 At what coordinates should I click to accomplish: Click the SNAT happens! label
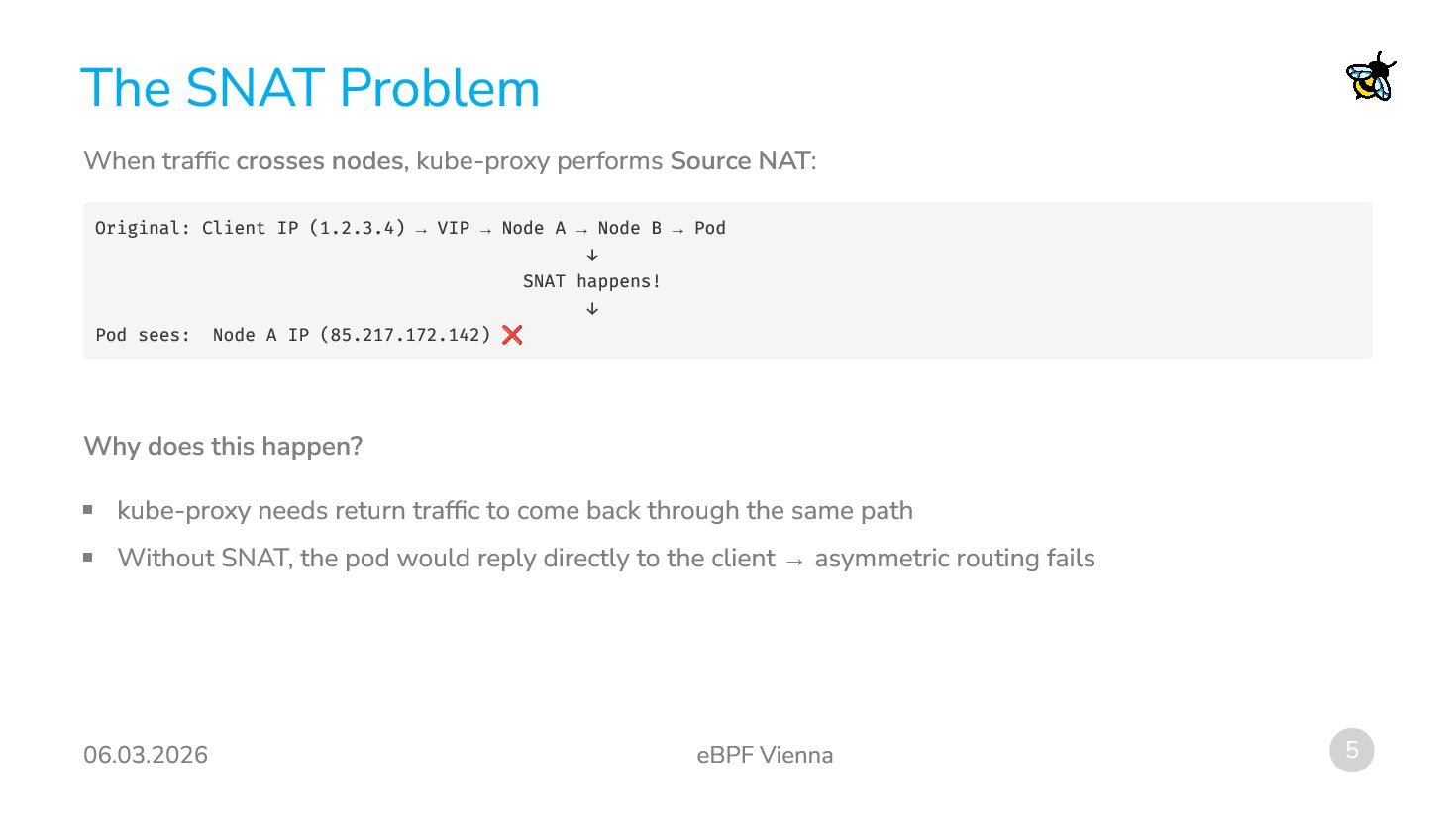coord(591,281)
